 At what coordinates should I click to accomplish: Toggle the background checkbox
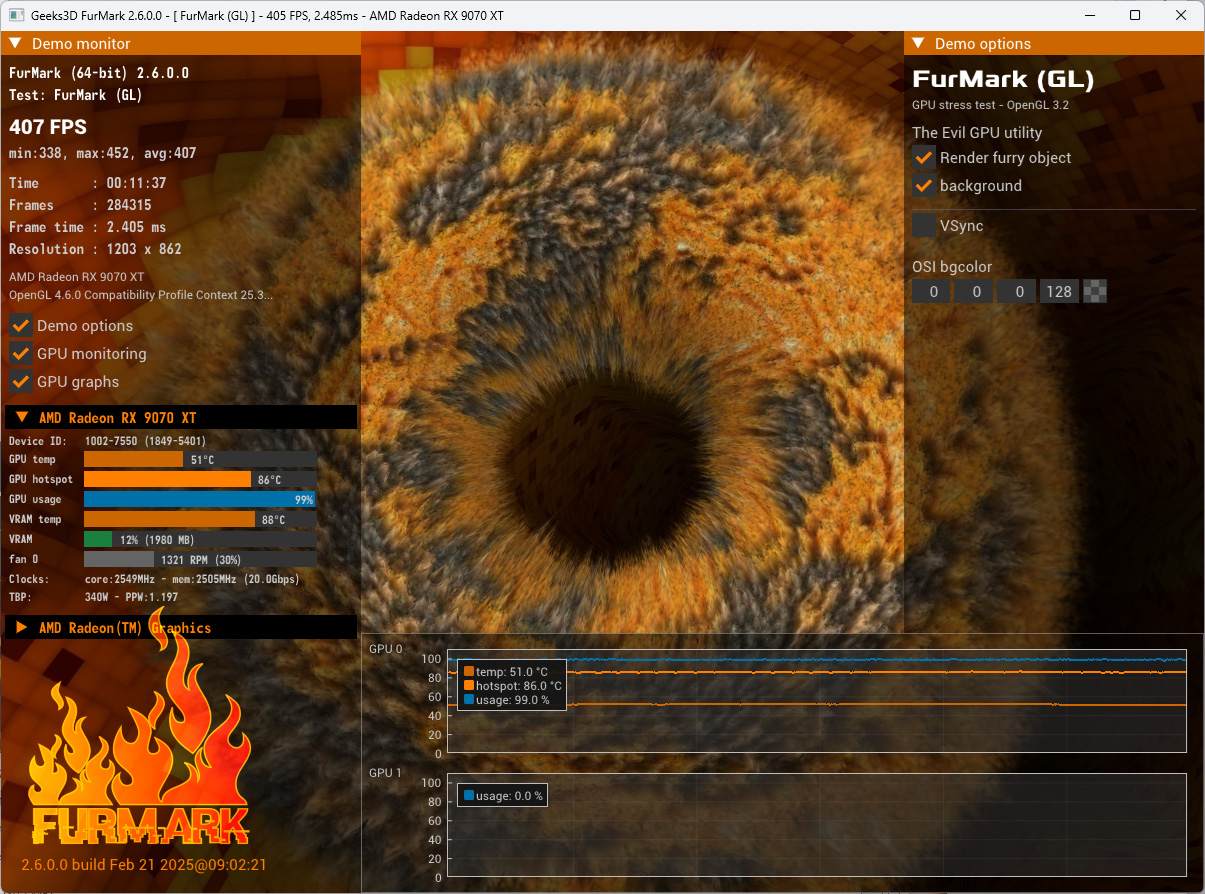tap(924, 185)
